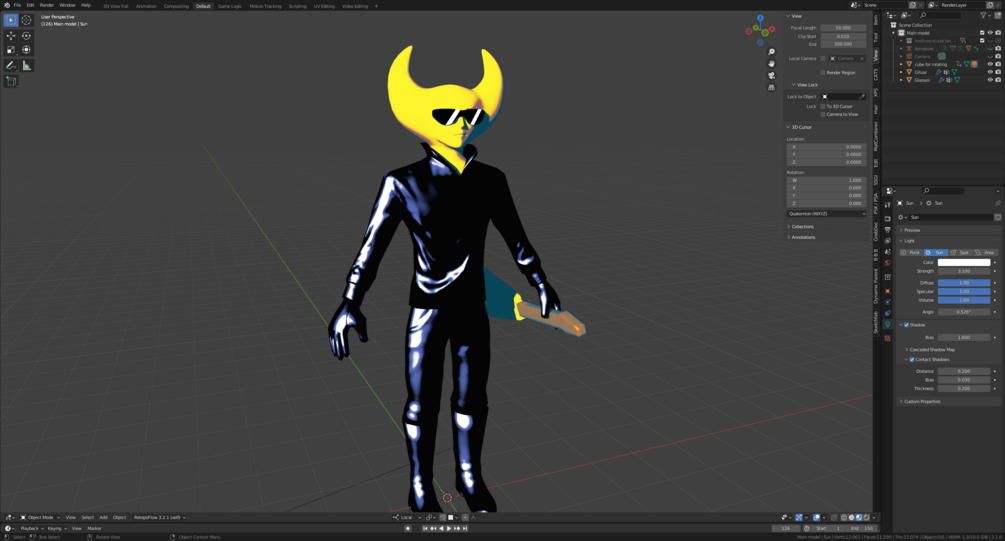Click the Focal Length field
Screen dimensions: 1005x541
[843, 28]
